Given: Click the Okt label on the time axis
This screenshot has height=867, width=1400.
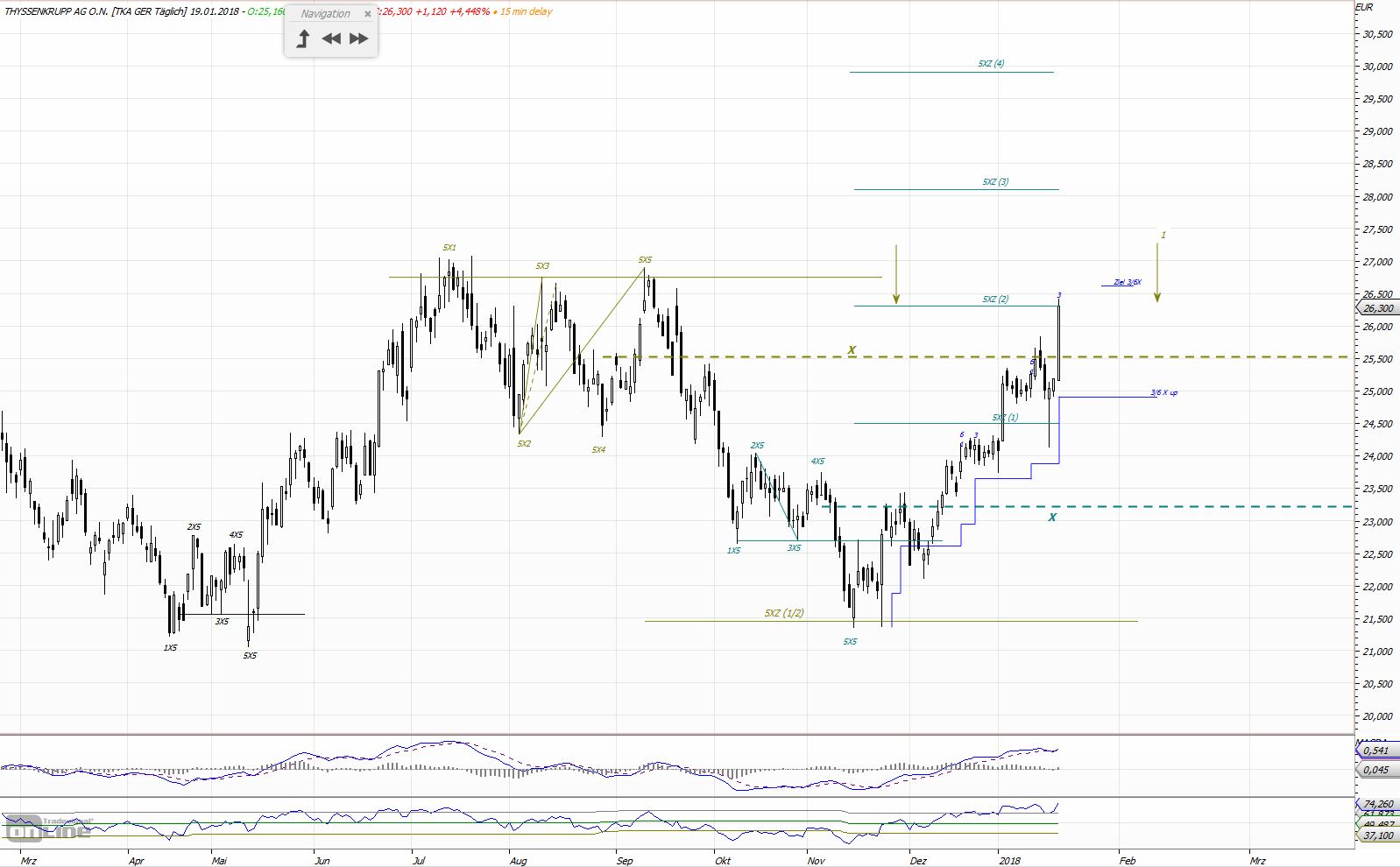Looking at the screenshot, I should (x=723, y=861).
